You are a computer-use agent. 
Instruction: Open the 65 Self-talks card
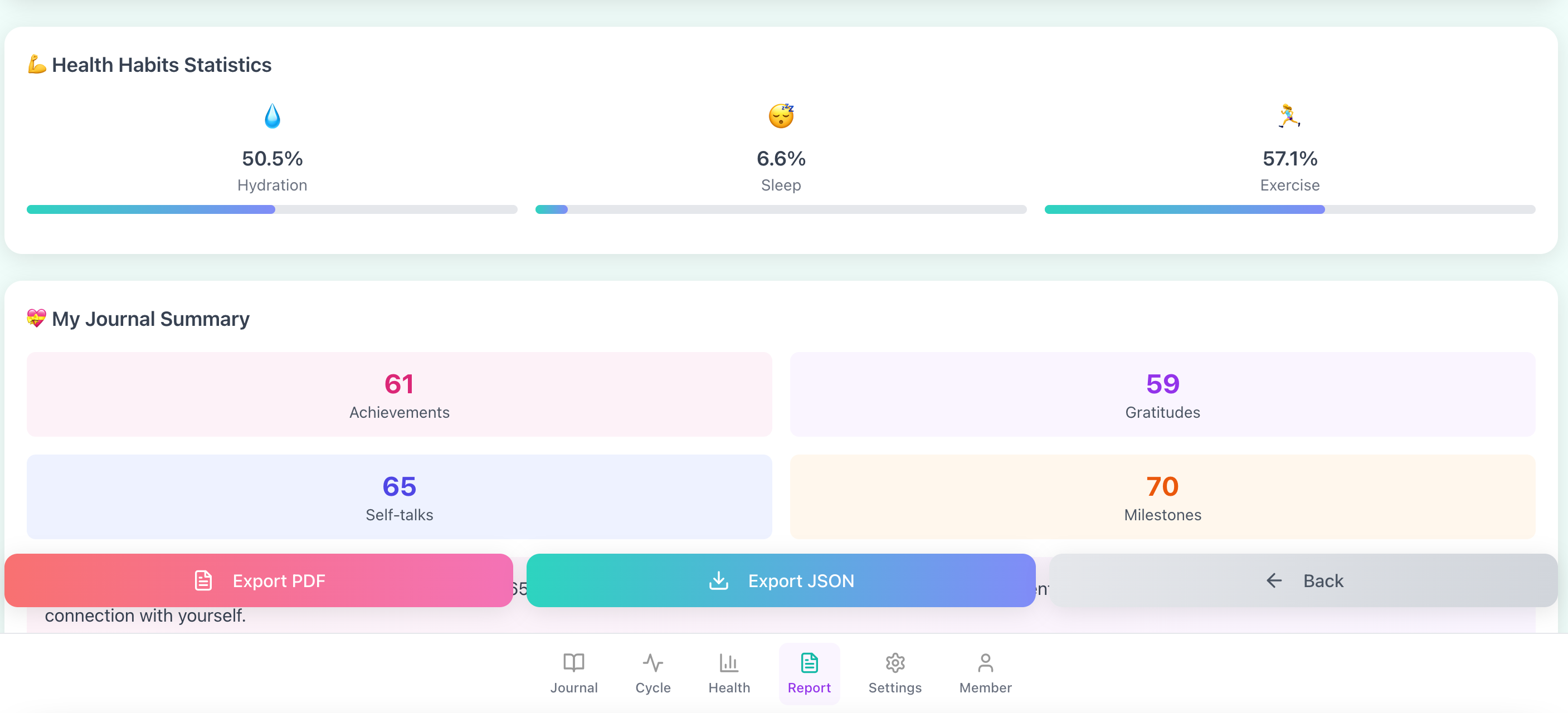pyautogui.click(x=400, y=496)
